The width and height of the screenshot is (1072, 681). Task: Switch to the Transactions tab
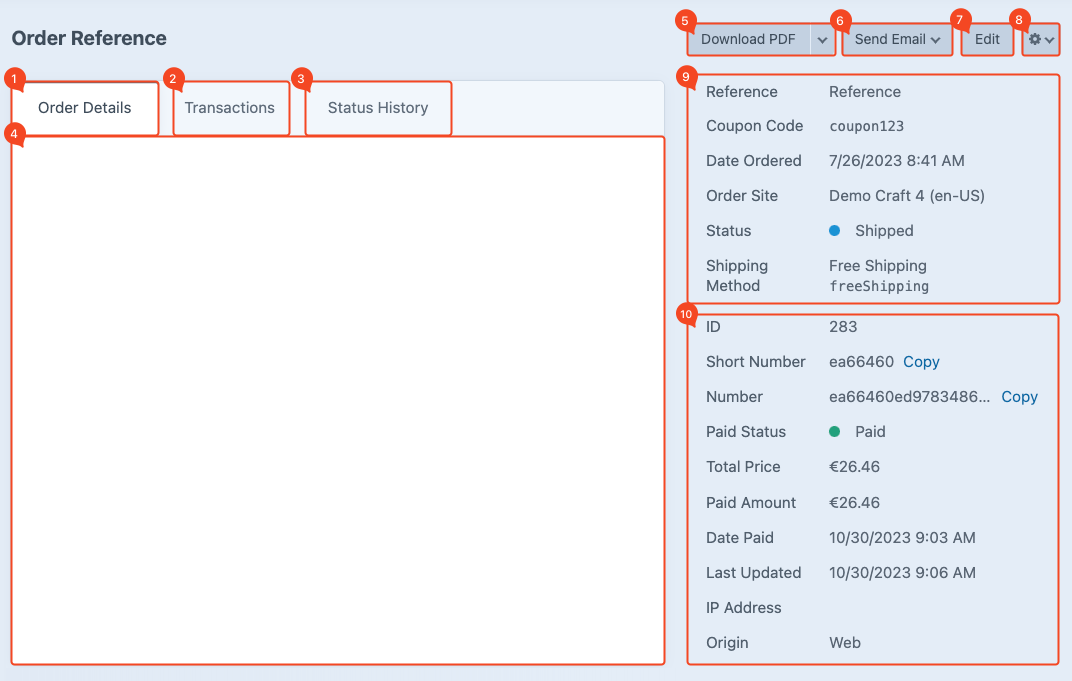tap(230, 108)
